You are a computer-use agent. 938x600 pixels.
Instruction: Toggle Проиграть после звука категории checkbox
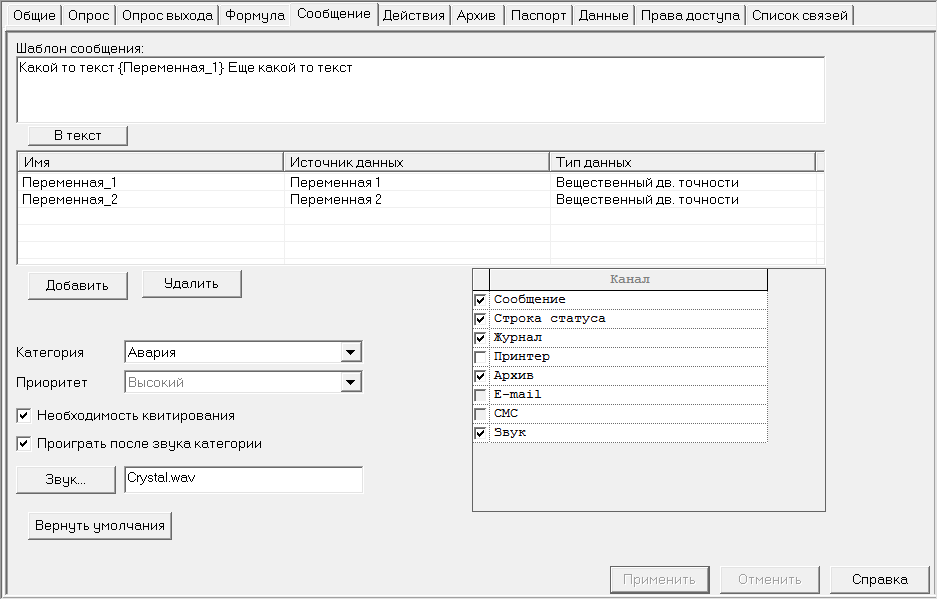tap(24, 444)
